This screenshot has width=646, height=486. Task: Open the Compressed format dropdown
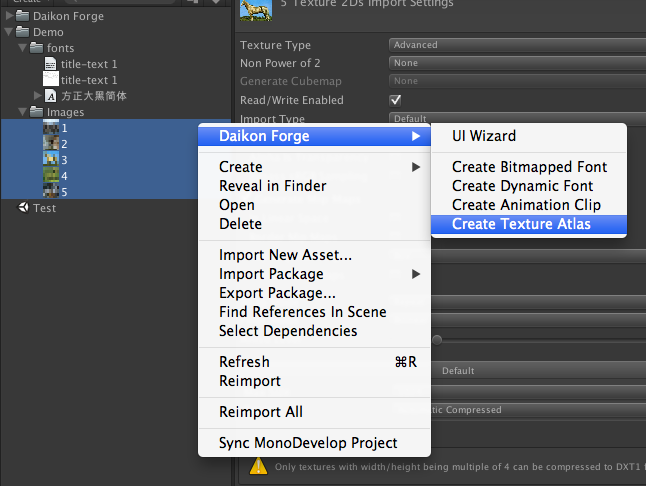(x=538, y=410)
